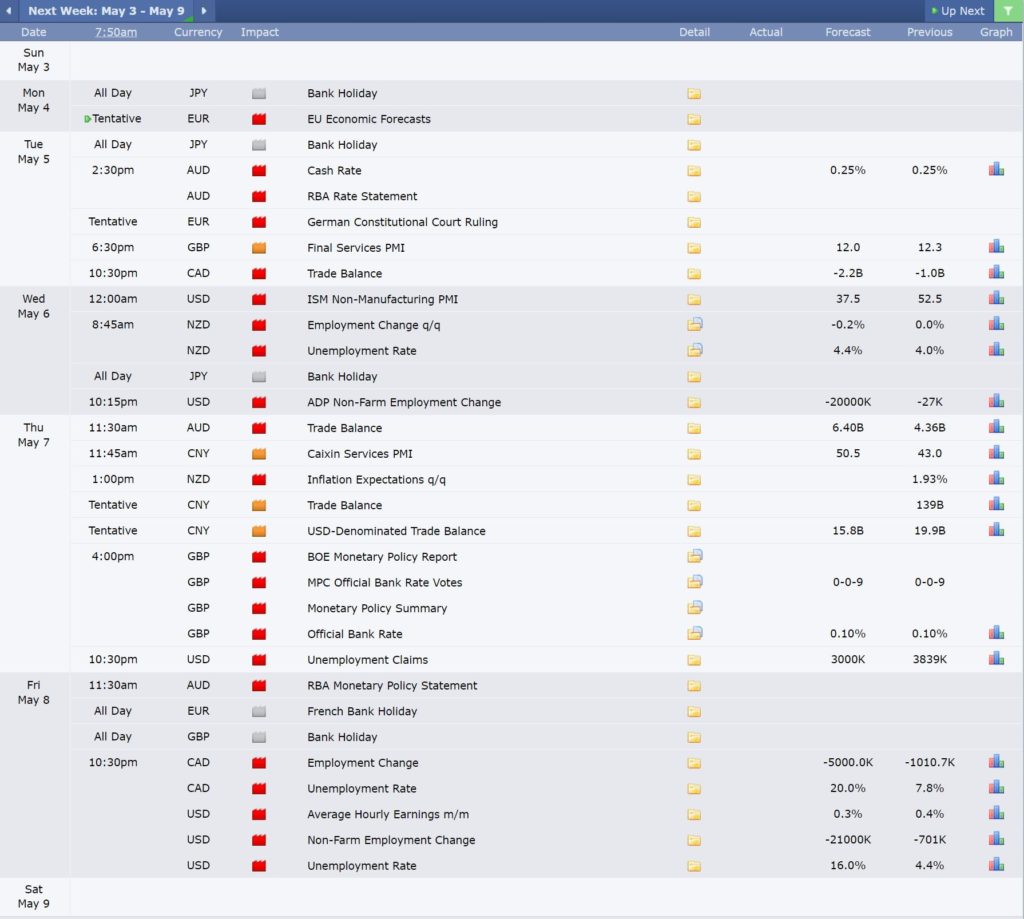Click the Up Next button
Viewport: 1024px width, 919px height.
coord(958,11)
